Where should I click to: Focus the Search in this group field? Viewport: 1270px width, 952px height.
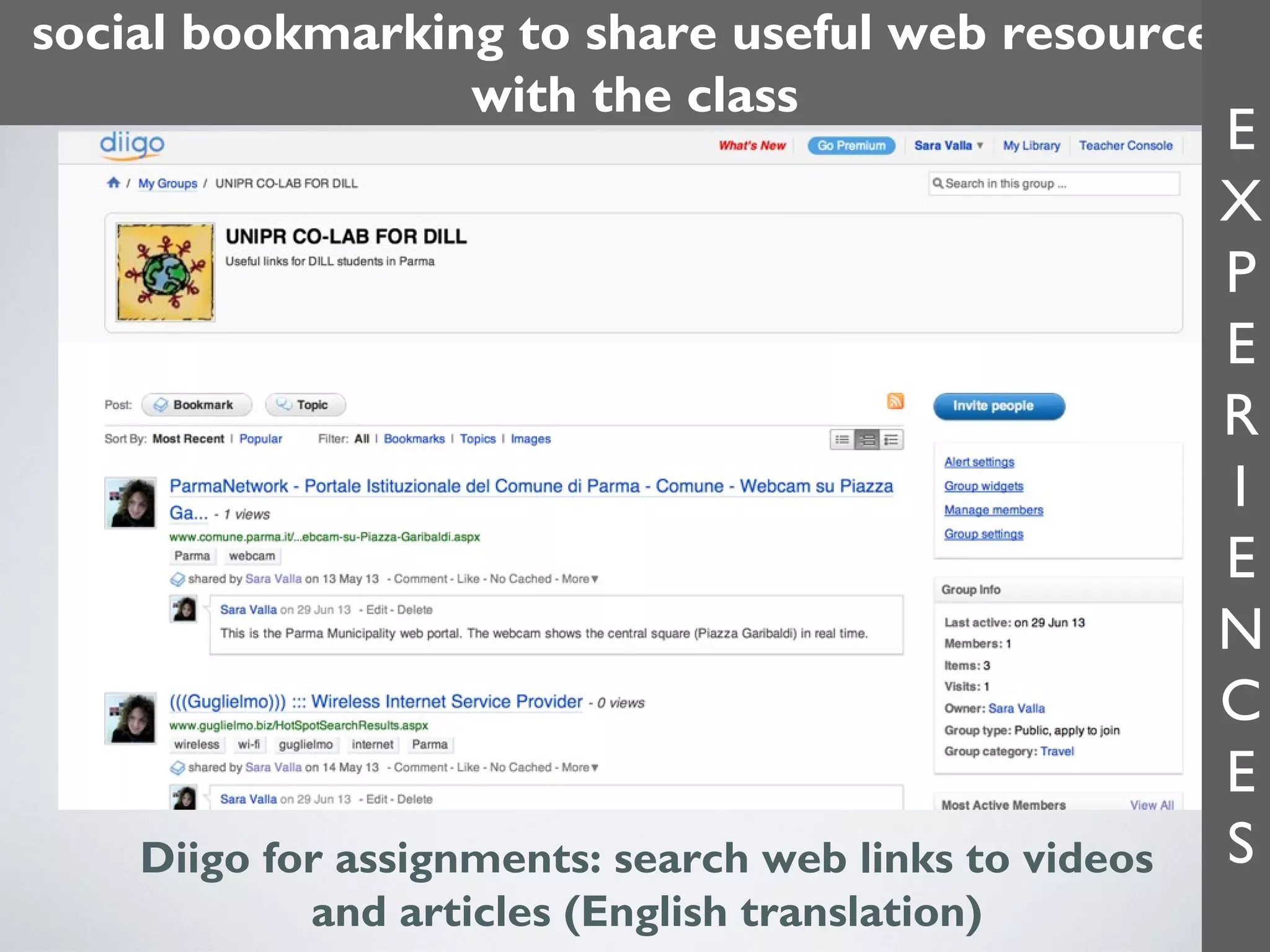point(1054,183)
